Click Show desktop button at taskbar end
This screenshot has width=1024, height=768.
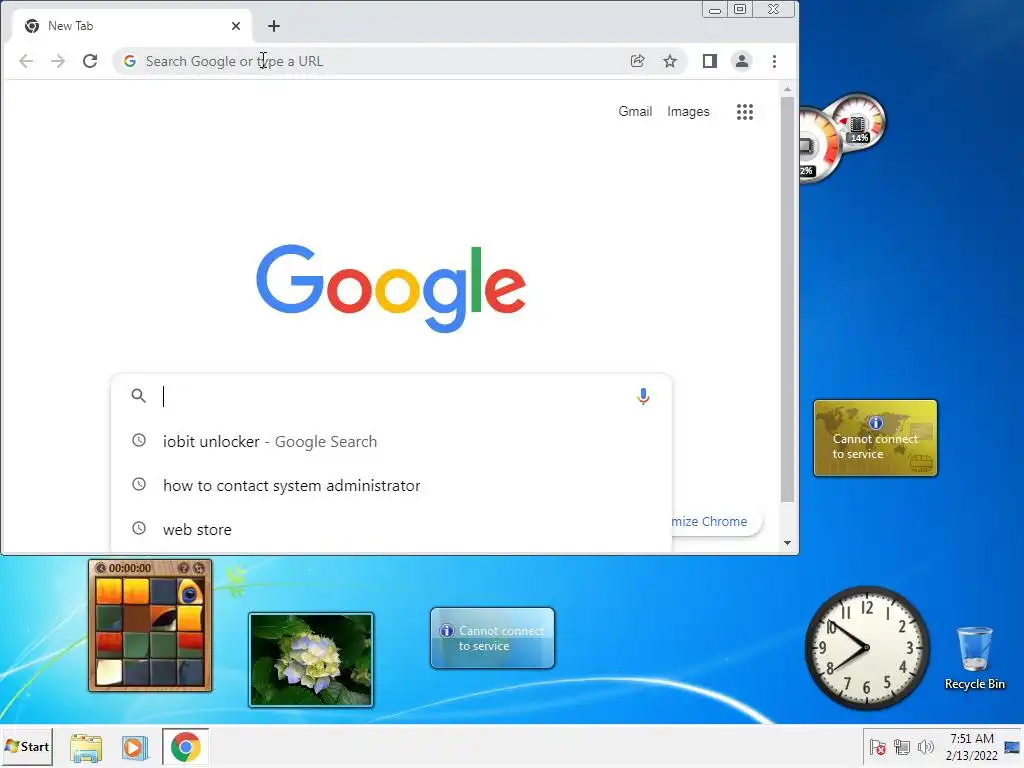pyautogui.click(x=1012, y=747)
